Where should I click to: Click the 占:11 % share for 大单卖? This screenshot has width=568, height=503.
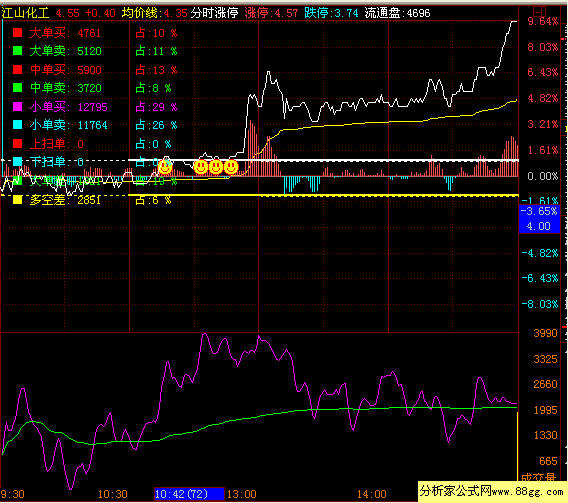(156, 51)
